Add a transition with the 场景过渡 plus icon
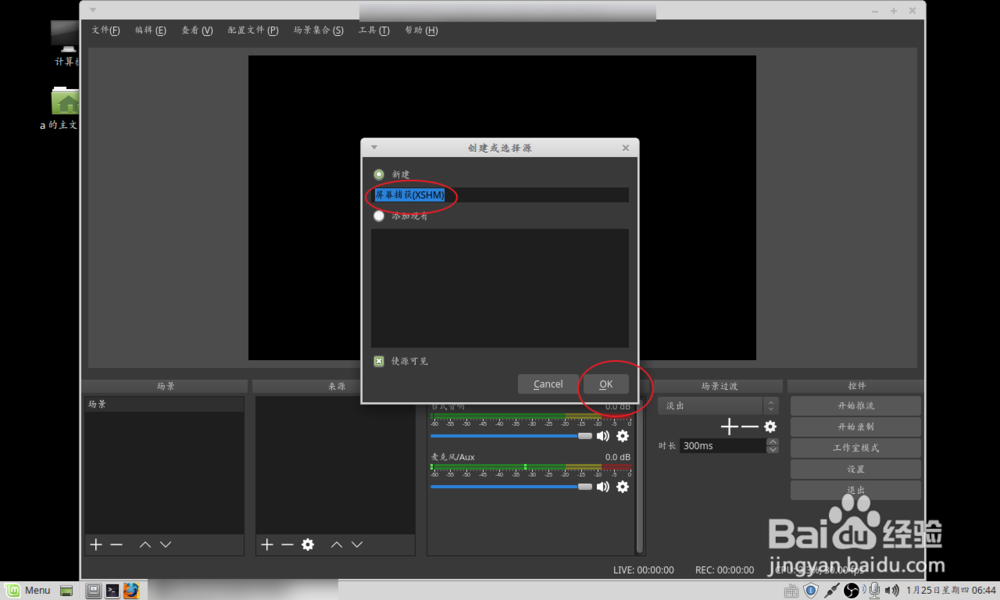 (x=728, y=426)
